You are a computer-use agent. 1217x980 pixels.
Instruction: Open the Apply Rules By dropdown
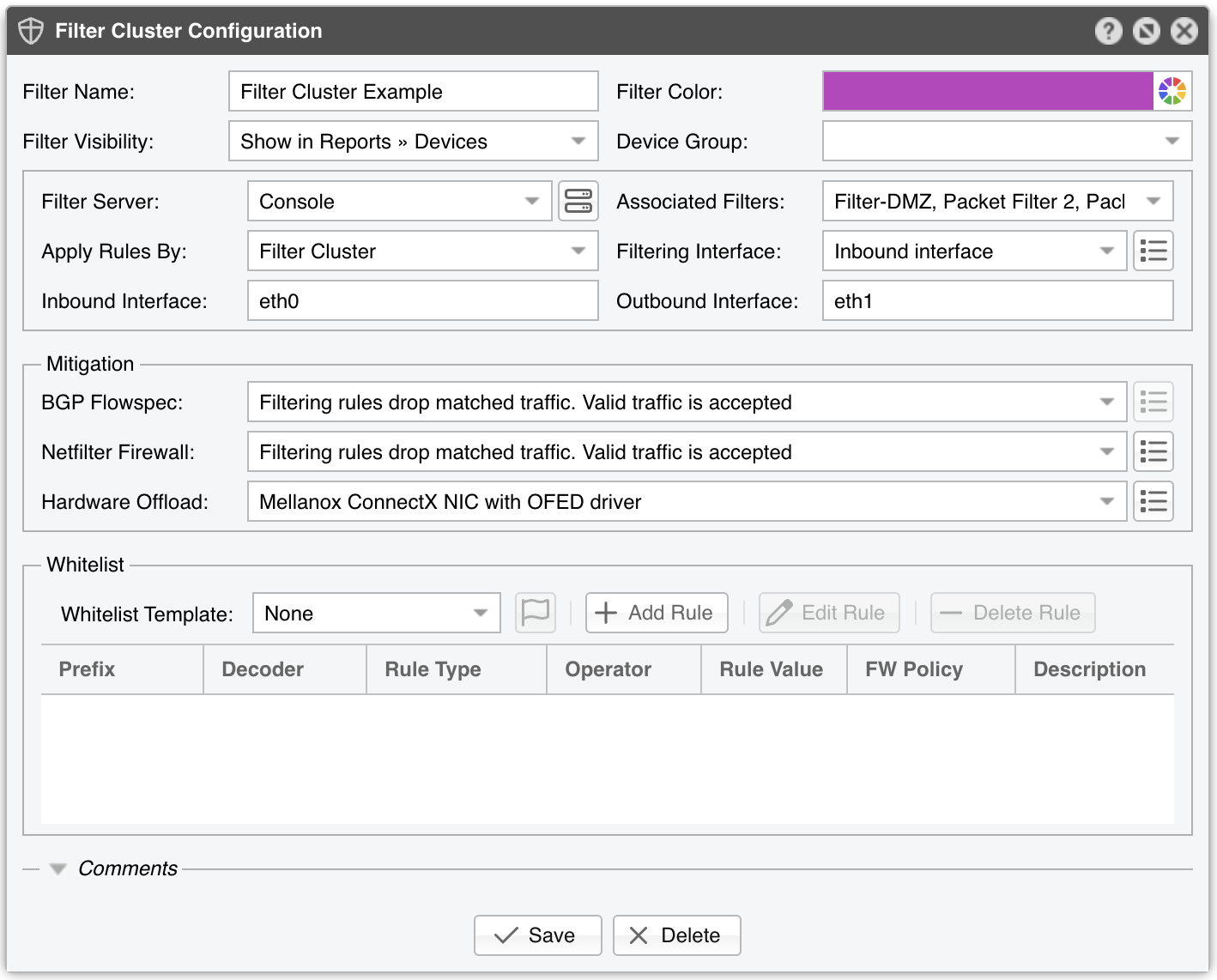coord(423,251)
